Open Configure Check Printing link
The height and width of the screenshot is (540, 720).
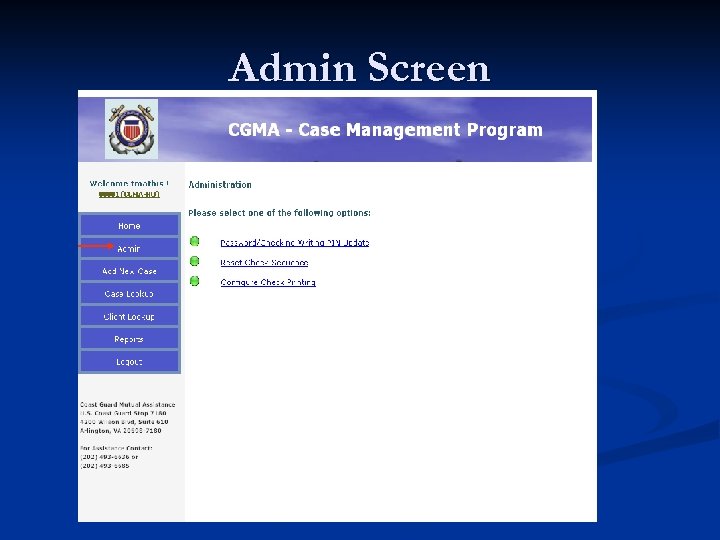[x=268, y=282]
